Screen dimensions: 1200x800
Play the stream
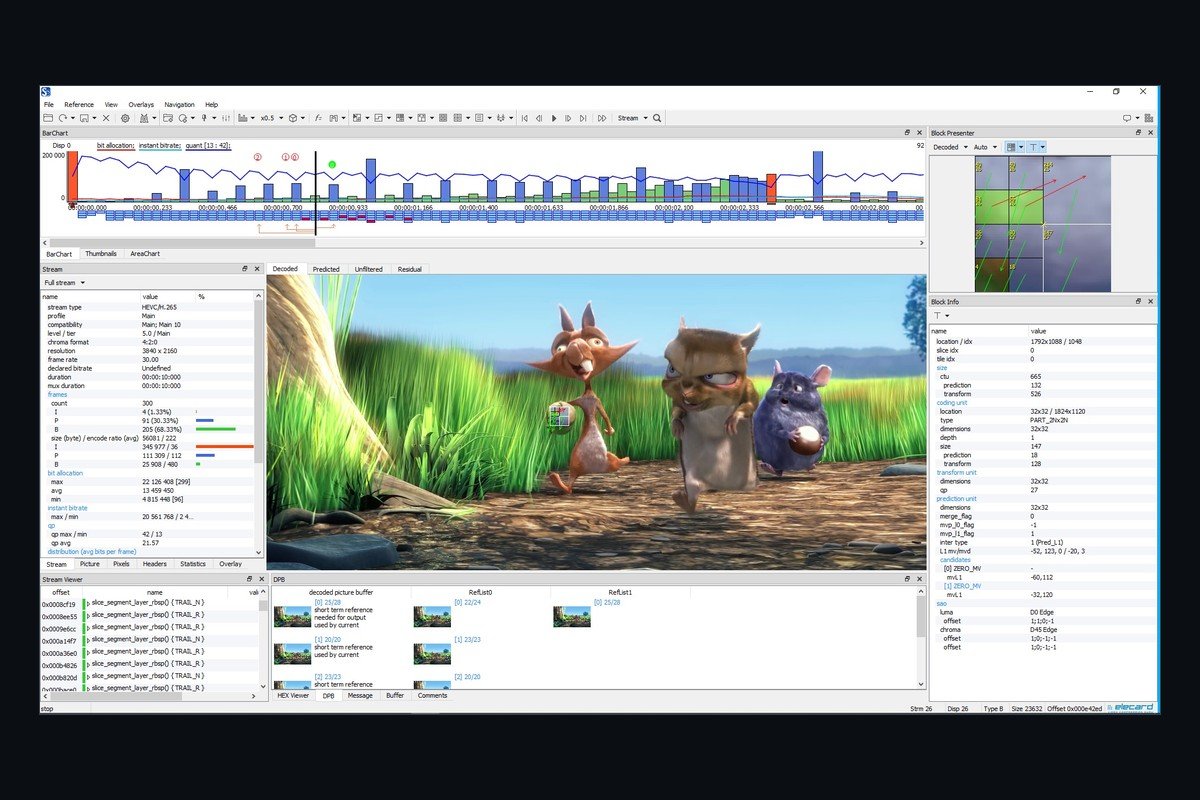coord(554,118)
